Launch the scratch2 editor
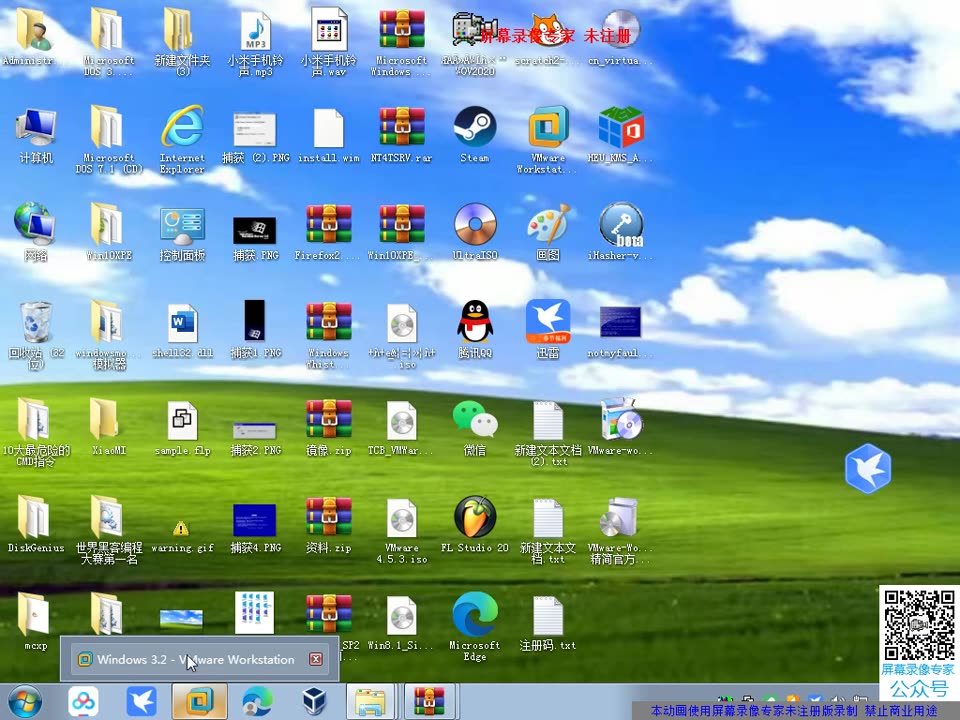 [546, 30]
